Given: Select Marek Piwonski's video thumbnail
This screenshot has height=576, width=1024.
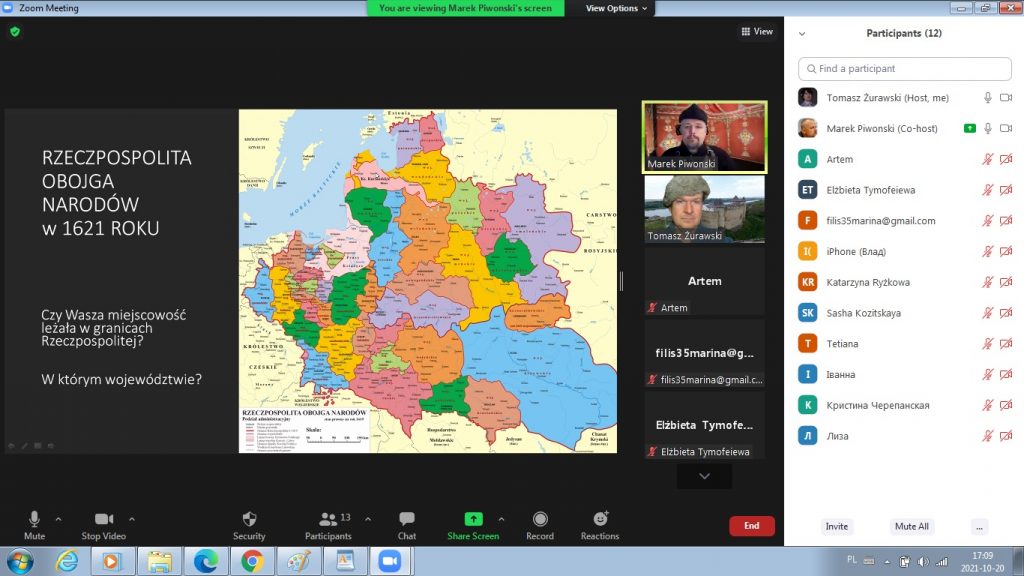Looking at the screenshot, I should click(704, 136).
